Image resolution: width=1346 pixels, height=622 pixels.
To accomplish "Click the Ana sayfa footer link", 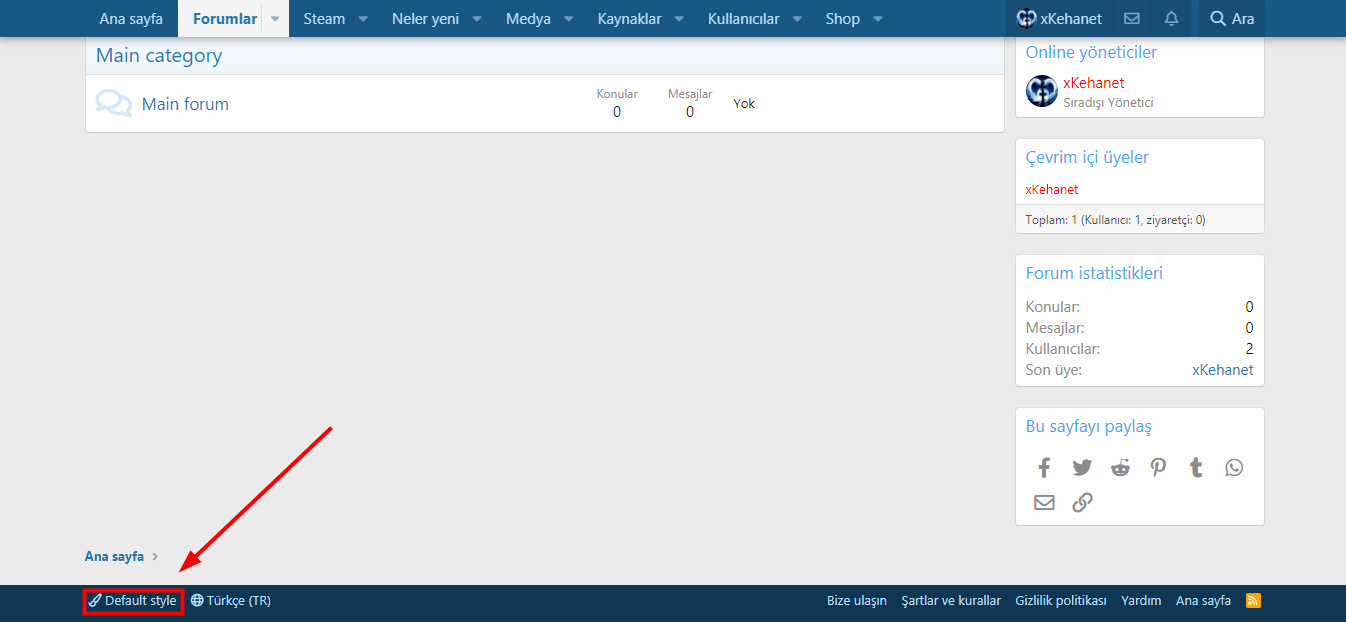I will [x=1203, y=601].
